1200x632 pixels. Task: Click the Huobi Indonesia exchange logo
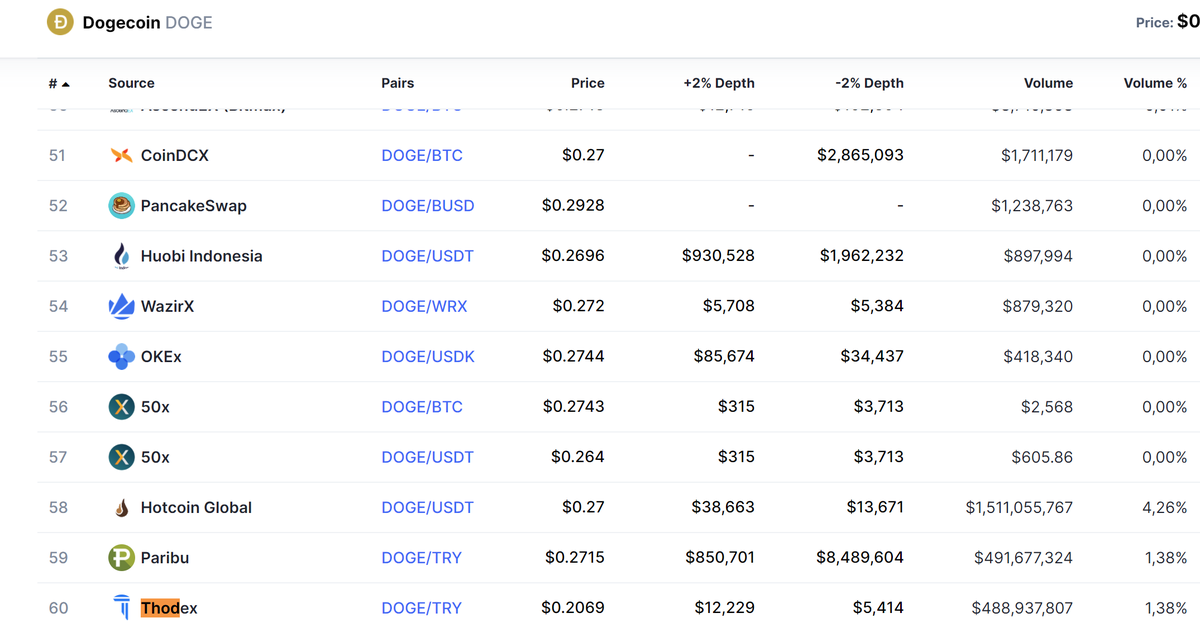(121, 256)
